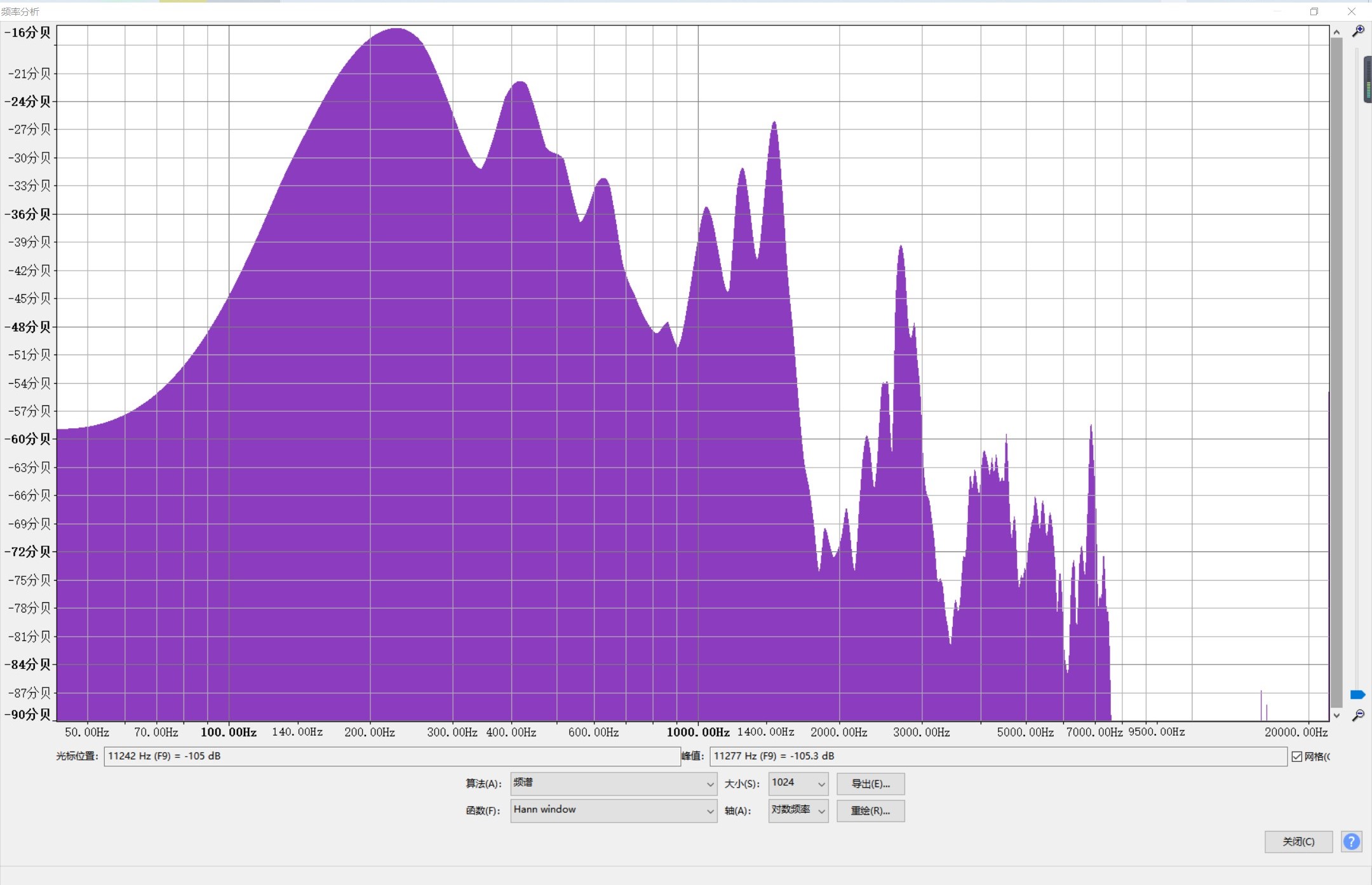The image size is (1372, 885).
Task: Click the audio level meter on the right edge
Action: (x=1368, y=79)
